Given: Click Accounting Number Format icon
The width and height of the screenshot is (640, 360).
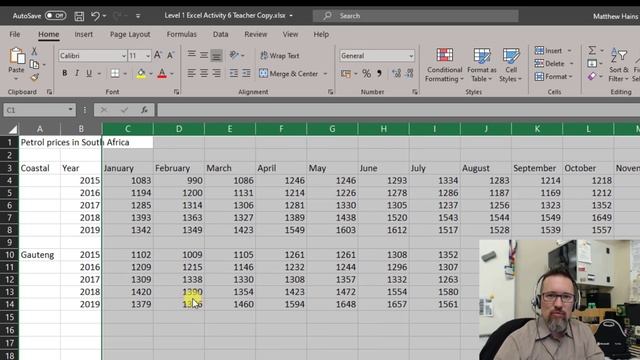Looking at the screenshot, I should click(x=346, y=73).
